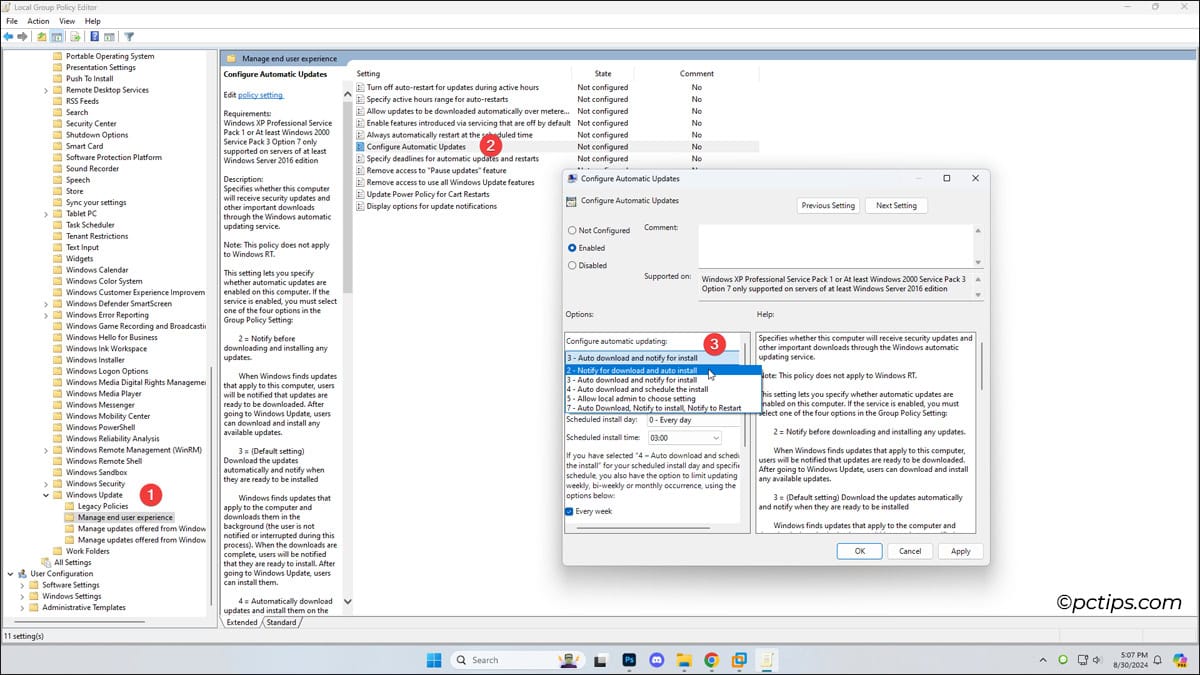Click the Back navigation arrow in the toolbar
The height and width of the screenshot is (675, 1200).
pyautogui.click(x=7, y=35)
